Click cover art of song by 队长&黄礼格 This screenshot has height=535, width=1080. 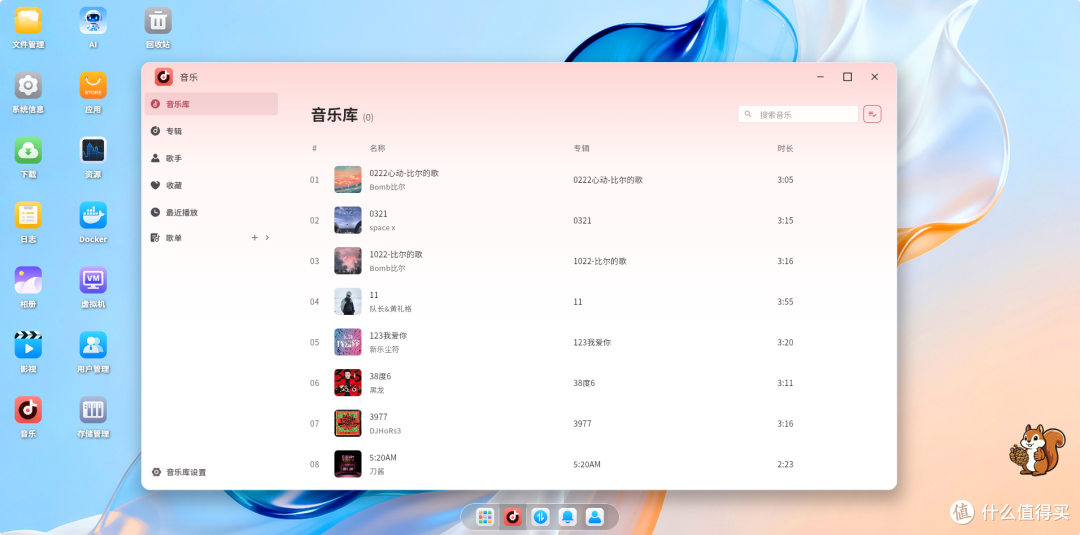(348, 302)
